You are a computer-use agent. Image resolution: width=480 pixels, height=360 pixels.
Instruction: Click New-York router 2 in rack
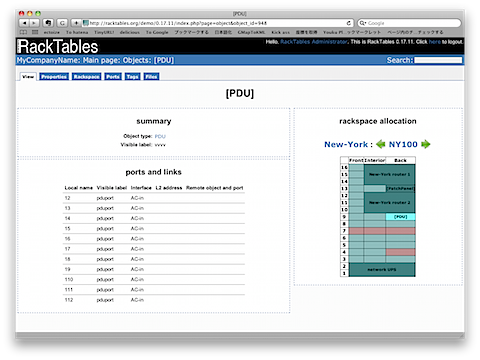[389, 203]
